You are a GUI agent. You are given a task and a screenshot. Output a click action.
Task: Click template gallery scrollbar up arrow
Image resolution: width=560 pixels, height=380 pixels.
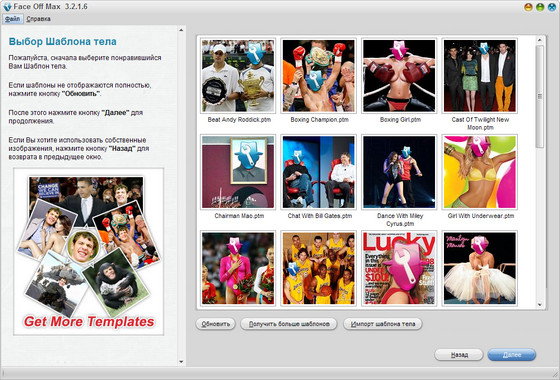click(540, 40)
